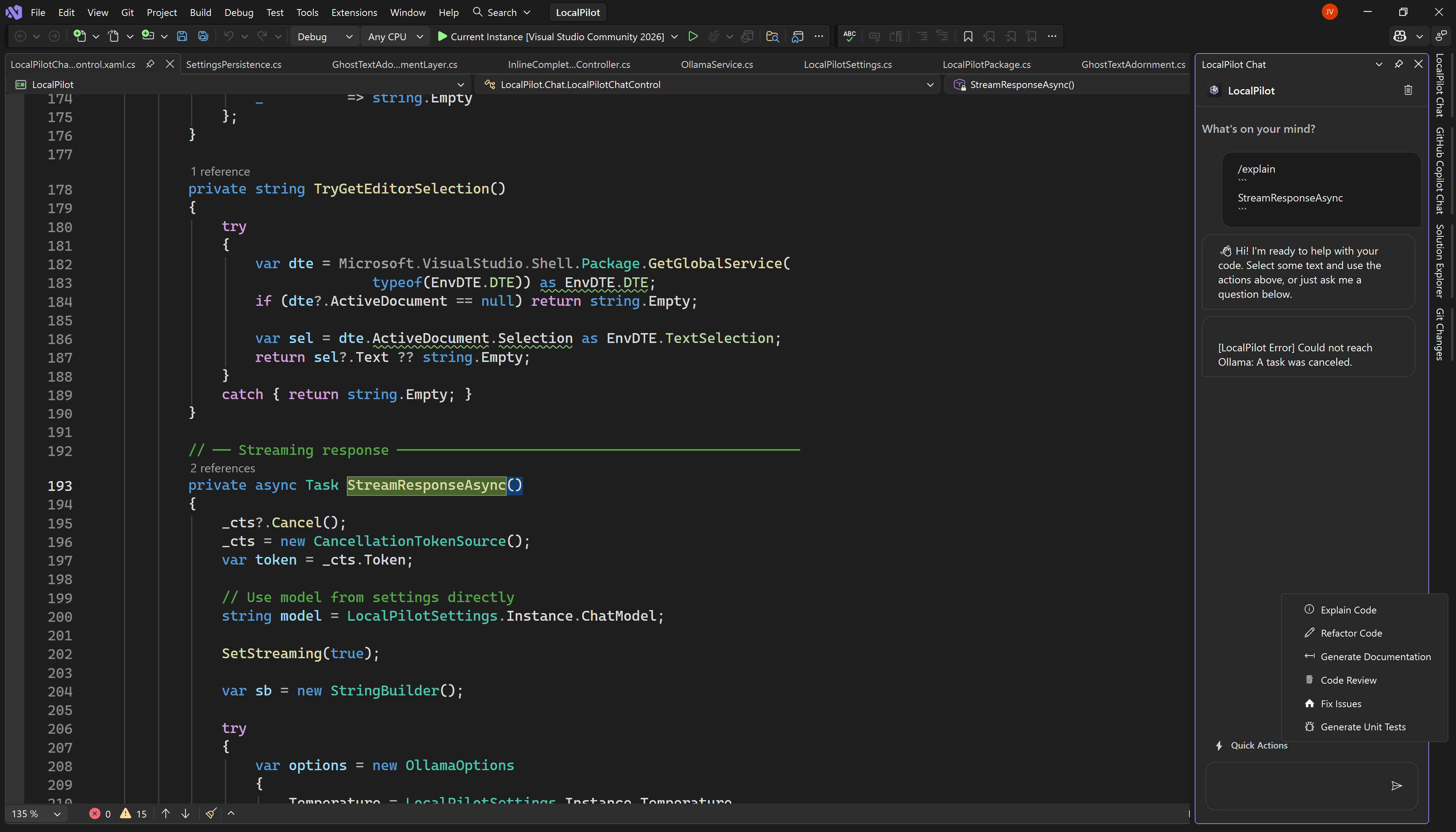This screenshot has height=832, width=1456.
Task: Click the Save file toolbar icon
Action: coord(182,36)
